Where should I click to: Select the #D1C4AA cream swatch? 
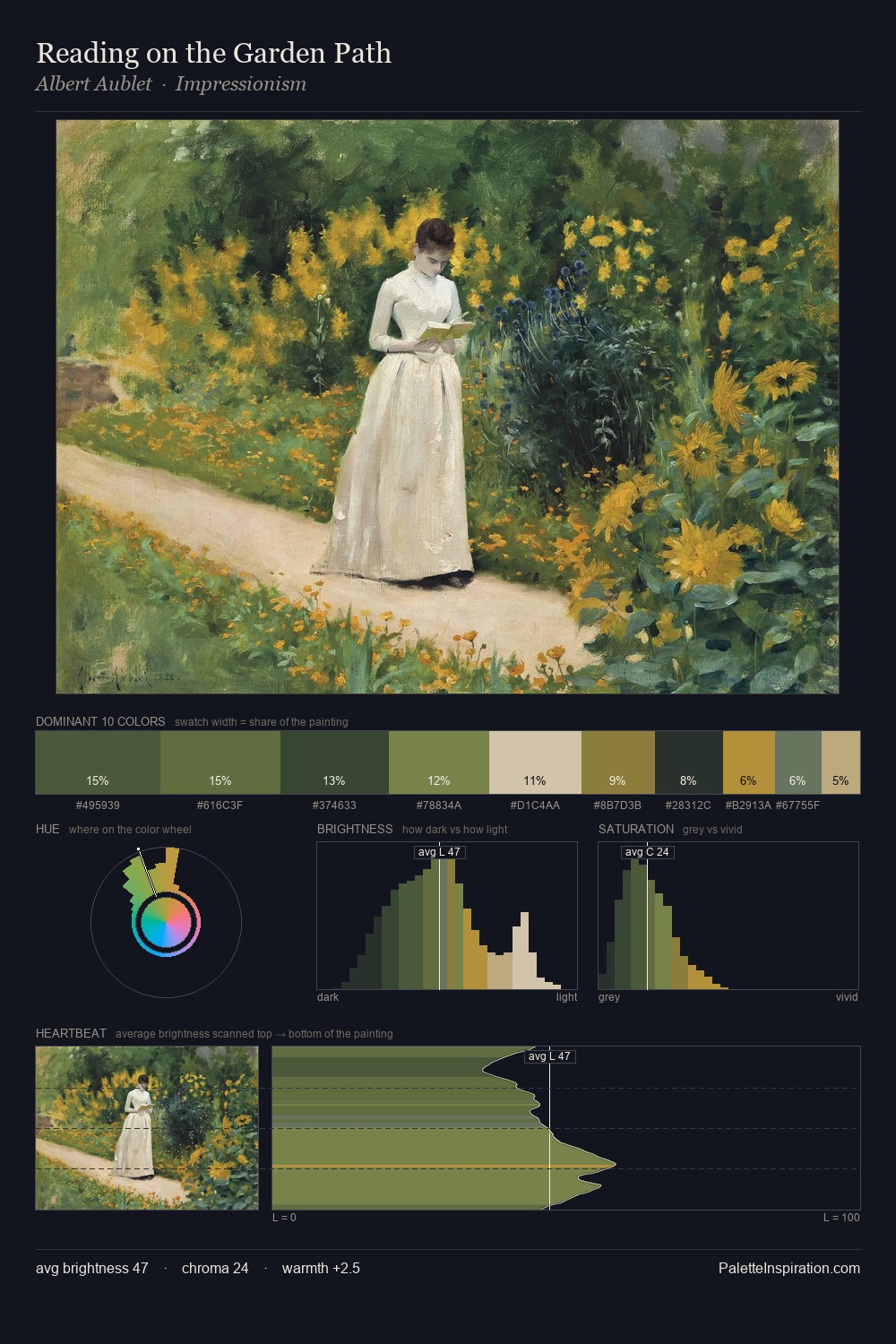[535, 762]
